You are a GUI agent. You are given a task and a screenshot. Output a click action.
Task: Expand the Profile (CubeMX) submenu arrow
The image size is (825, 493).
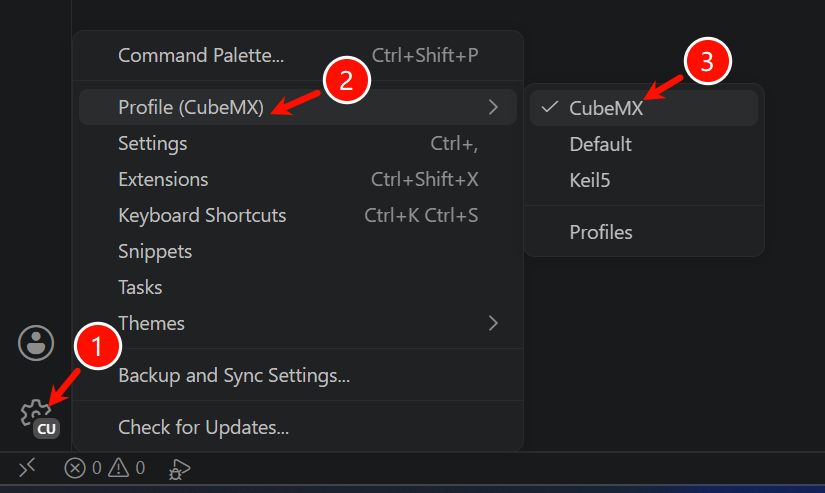493,107
